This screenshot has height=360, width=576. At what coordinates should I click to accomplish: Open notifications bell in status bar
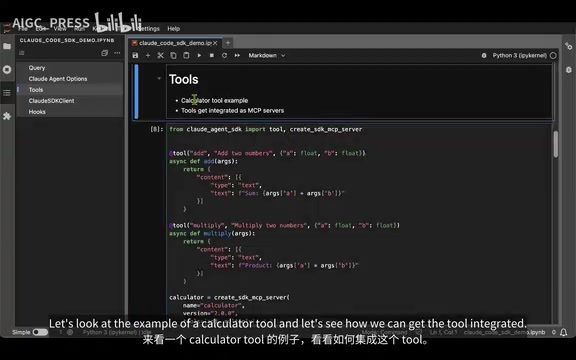click(564, 332)
